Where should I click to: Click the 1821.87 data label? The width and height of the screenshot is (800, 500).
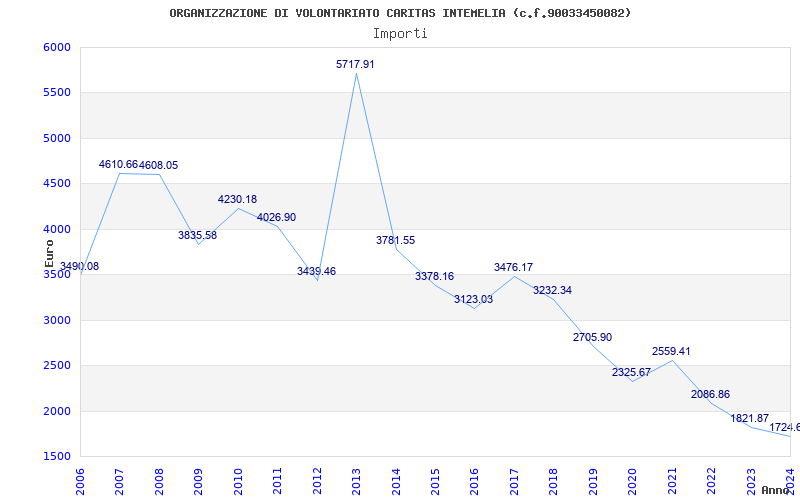[x=749, y=418]
